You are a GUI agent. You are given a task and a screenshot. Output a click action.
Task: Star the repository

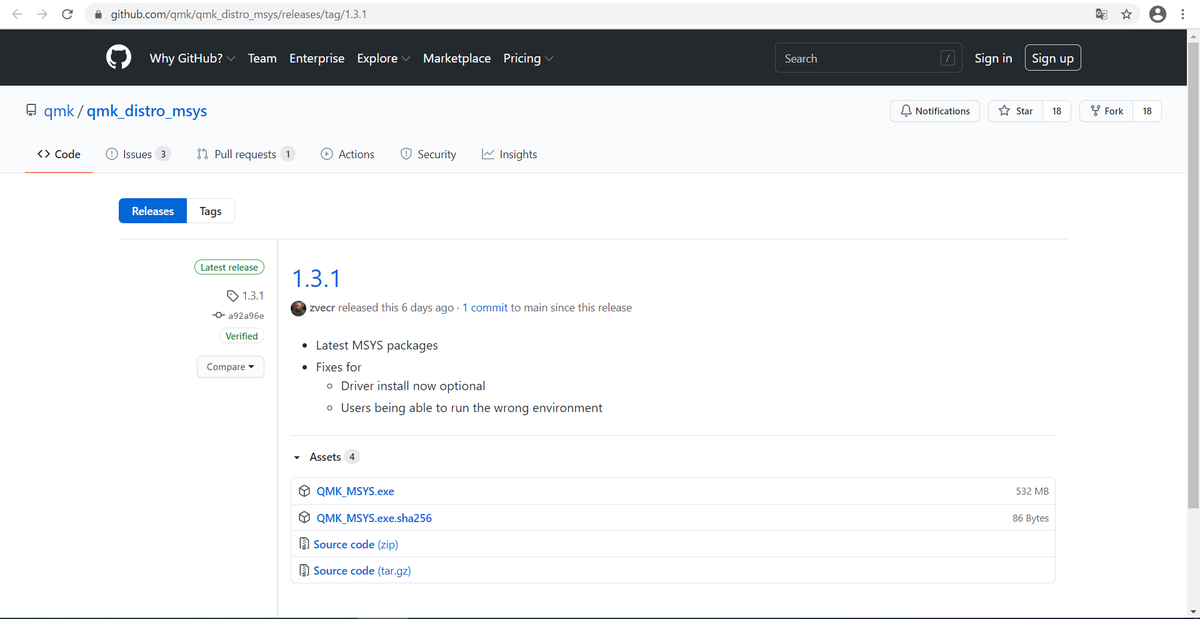click(1015, 111)
